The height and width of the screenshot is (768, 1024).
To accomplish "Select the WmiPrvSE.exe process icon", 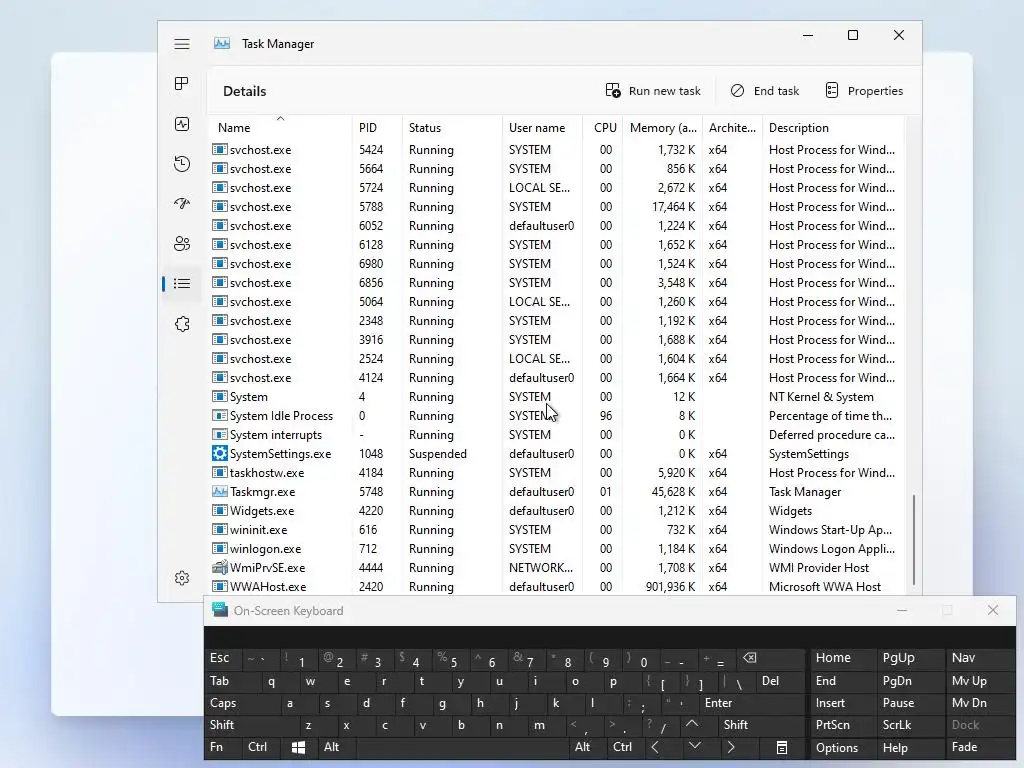I will tap(219, 568).
